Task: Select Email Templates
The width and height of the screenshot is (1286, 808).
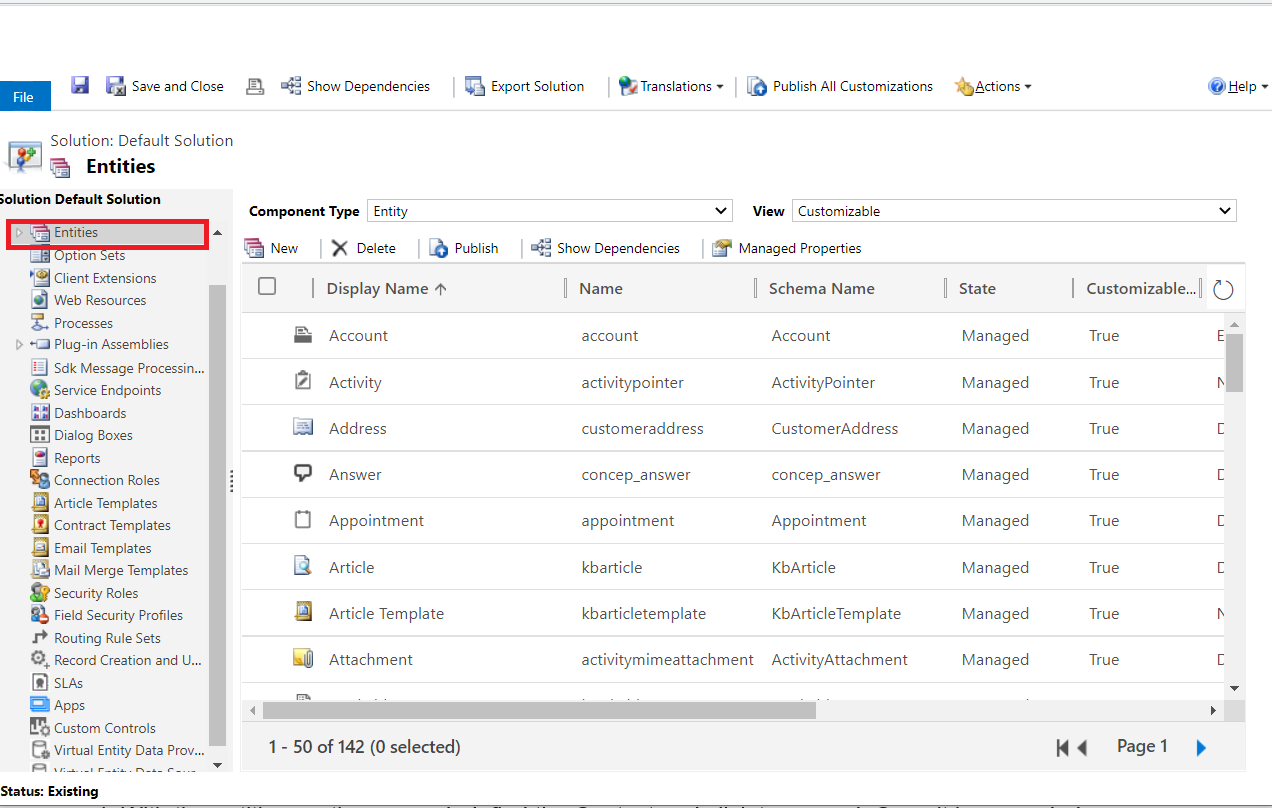Action: coord(102,548)
